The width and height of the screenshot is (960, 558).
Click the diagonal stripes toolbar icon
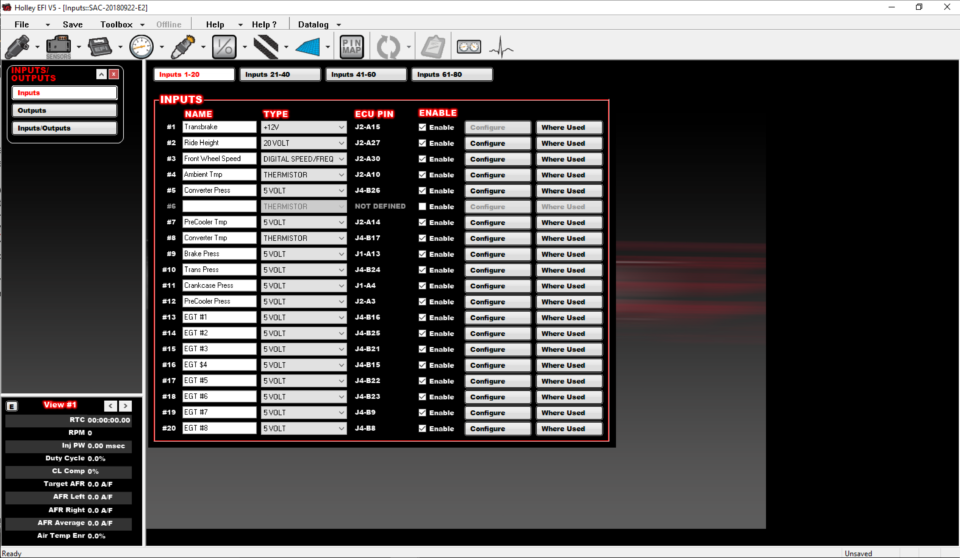pyautogui.click(x=266, y=47)
